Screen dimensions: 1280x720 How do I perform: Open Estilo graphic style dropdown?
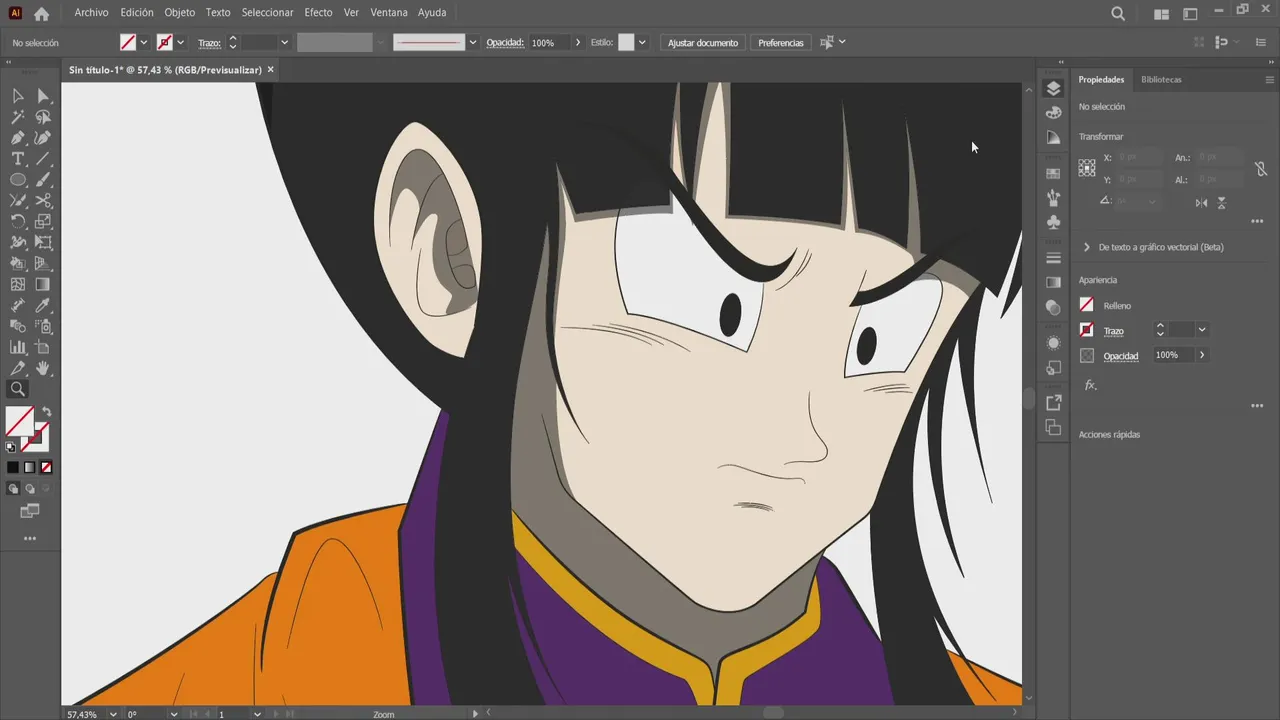[x=642, y=43]
